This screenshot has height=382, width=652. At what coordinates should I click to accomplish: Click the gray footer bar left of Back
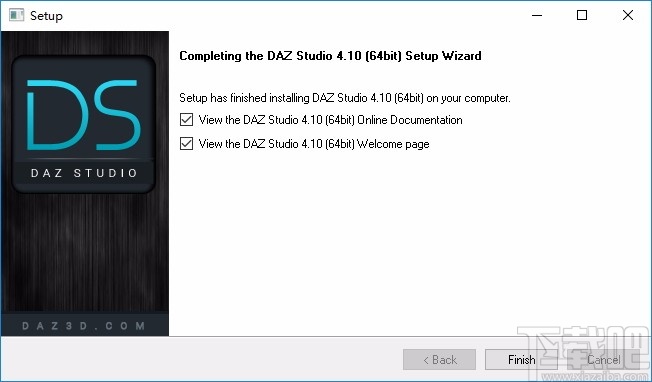(x=202, y=360)
